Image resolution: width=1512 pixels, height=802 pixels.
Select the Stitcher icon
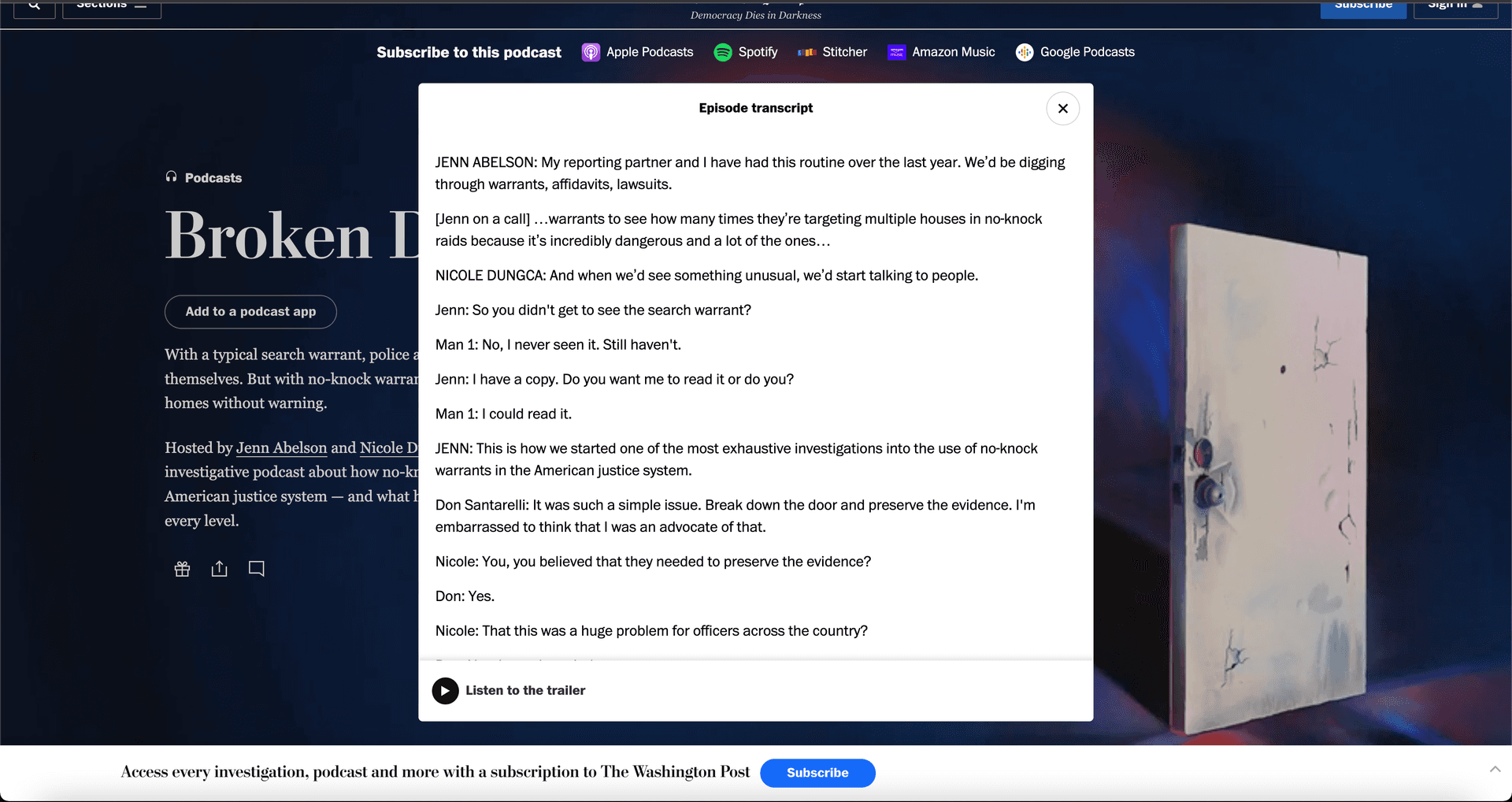(x=807, y=52)
